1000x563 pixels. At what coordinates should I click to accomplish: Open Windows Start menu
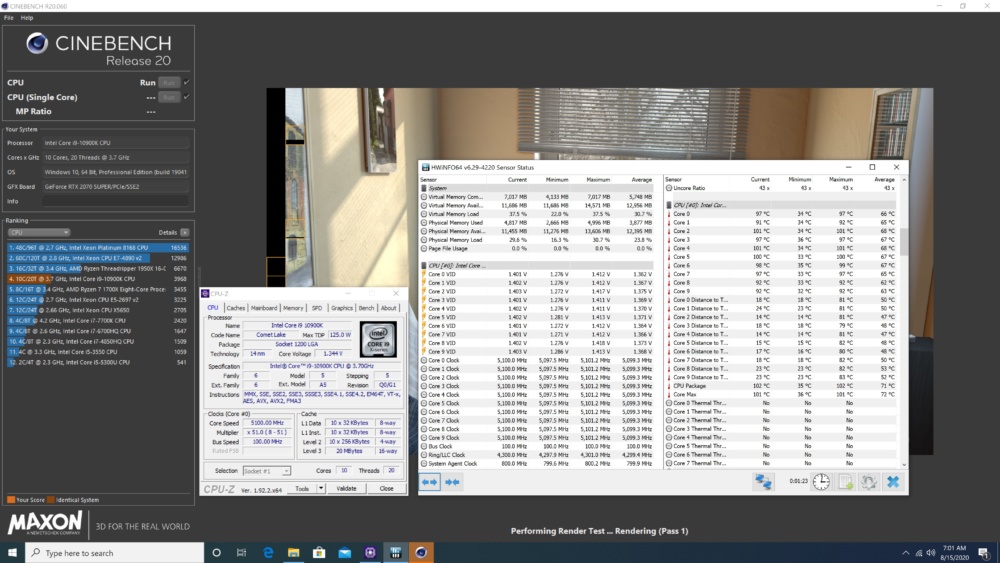12,553
